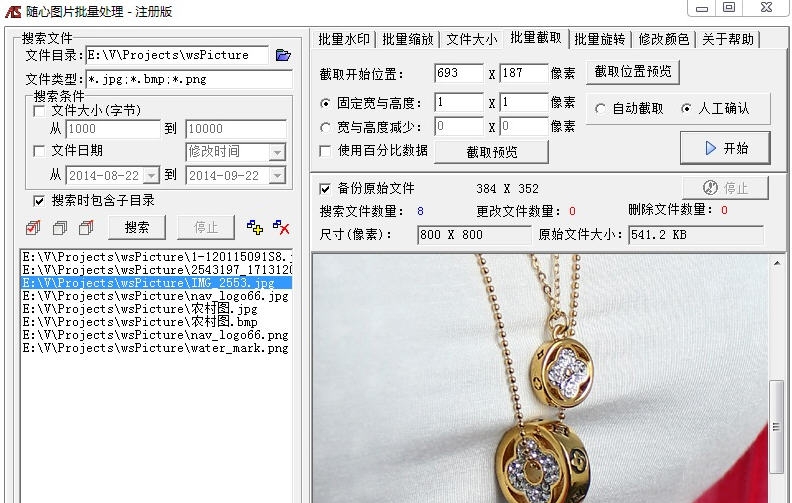Click the 文件类型 input field
The image size is (792, 503).
(189, 79)
